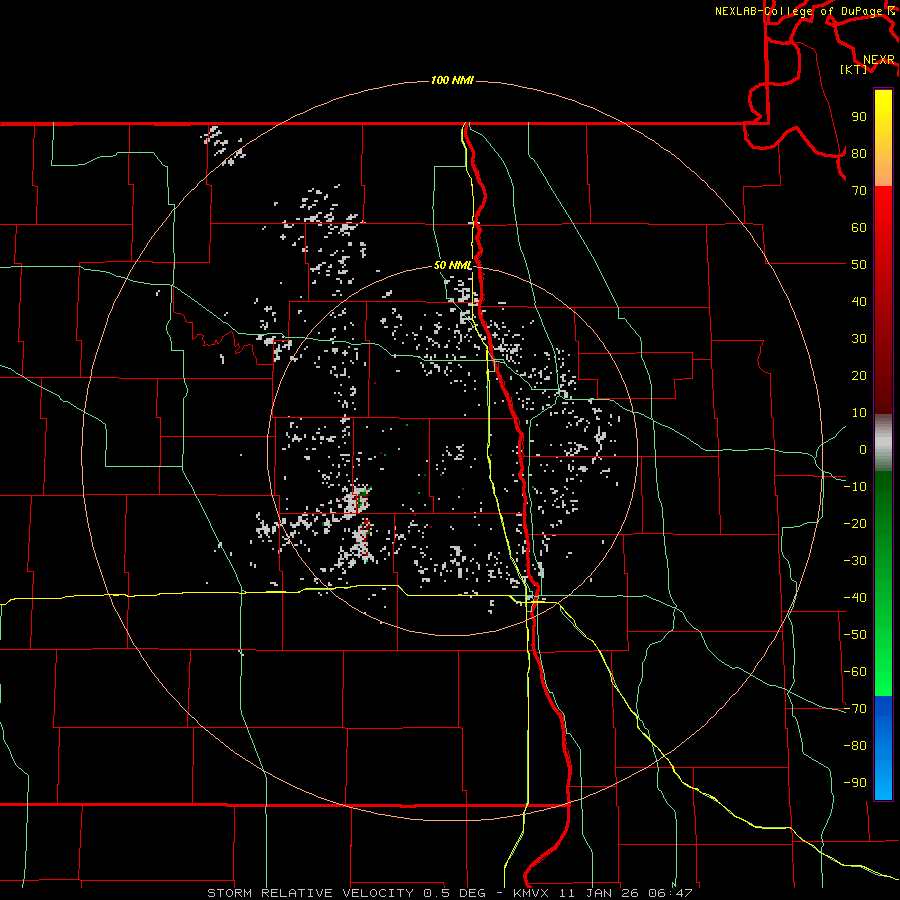
Task: Click the blue bottom segment of color bar
Action: [883, 748]
